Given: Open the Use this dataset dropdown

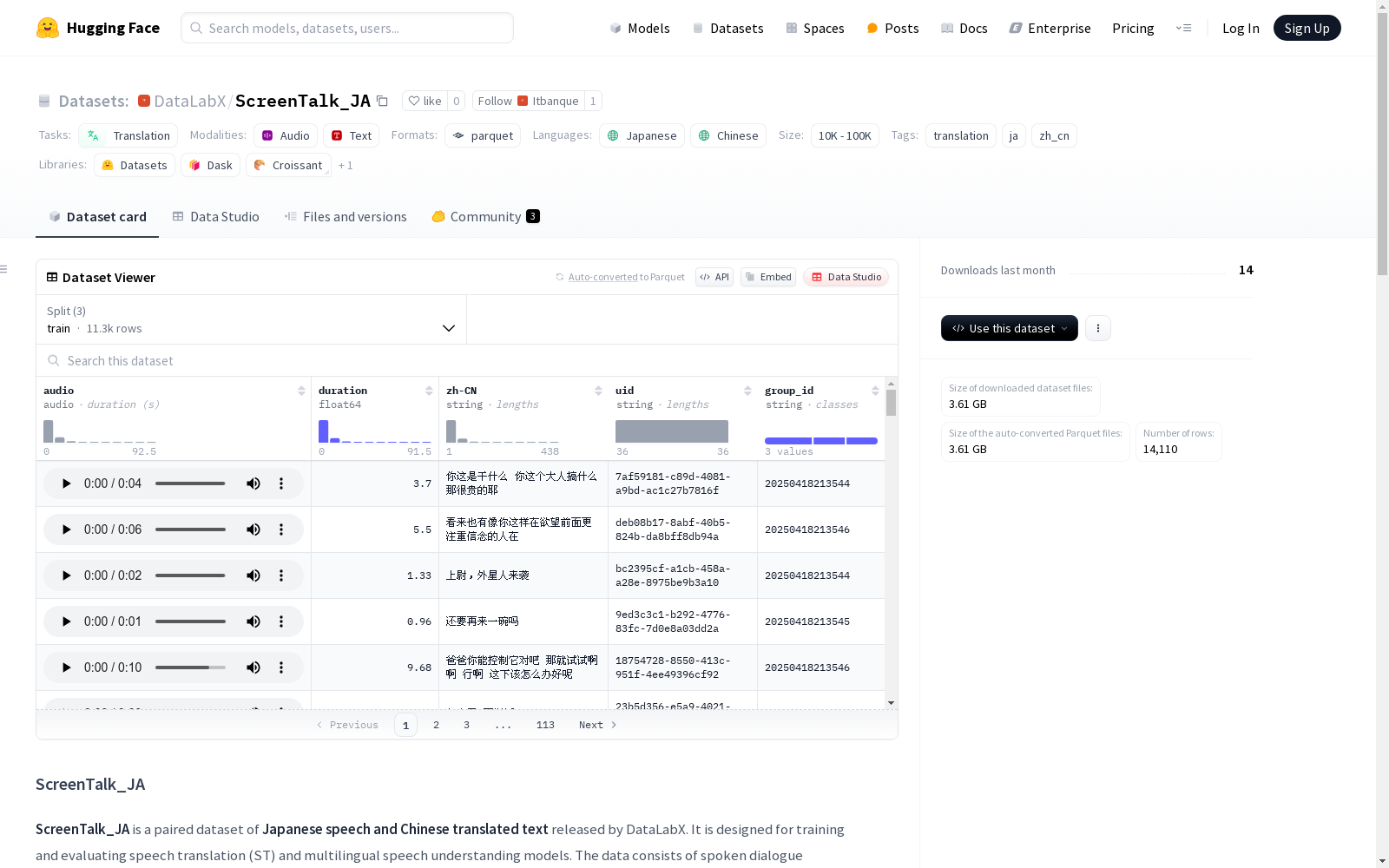Looking at the screenshot, I should 1010,328.
